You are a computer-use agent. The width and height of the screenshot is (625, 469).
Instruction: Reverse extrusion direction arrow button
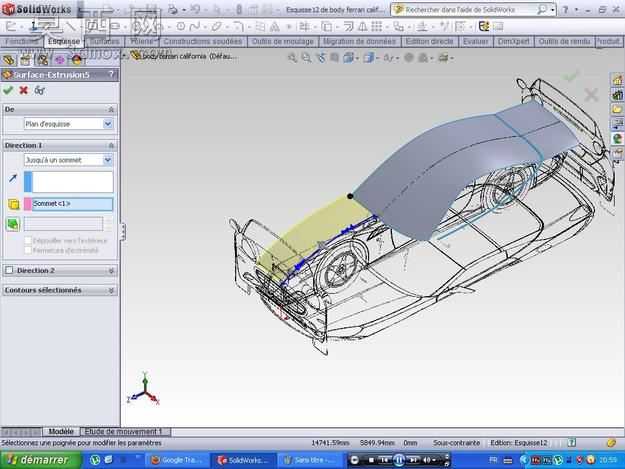point(13,178)
